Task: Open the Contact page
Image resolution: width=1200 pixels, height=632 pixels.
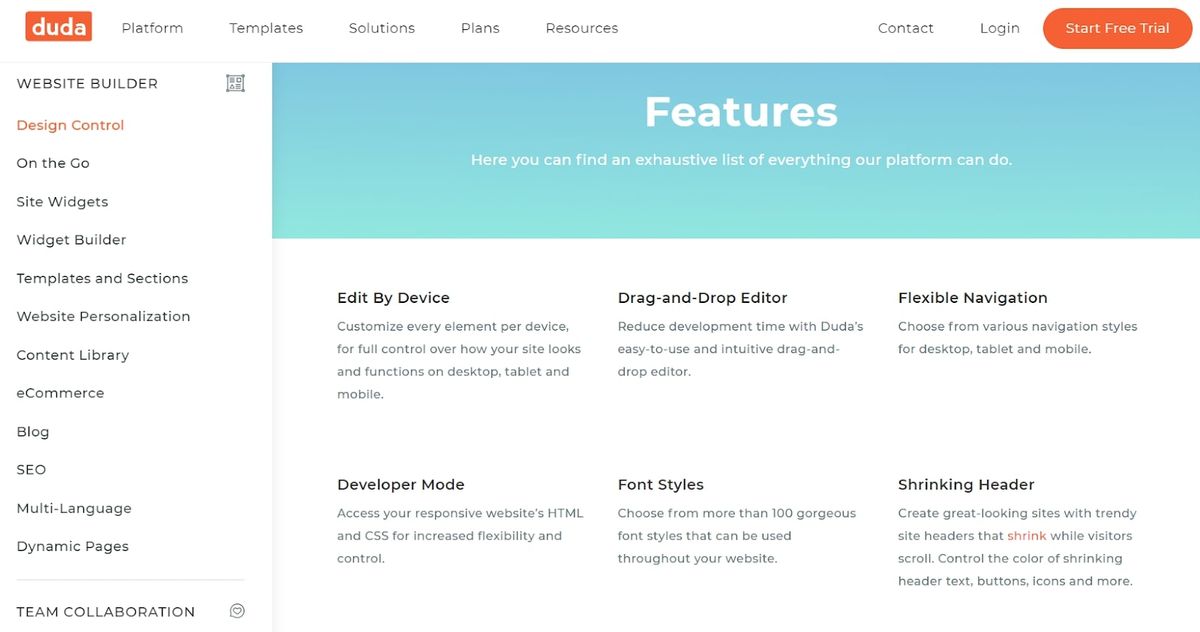Action: (x=905, y=28)
